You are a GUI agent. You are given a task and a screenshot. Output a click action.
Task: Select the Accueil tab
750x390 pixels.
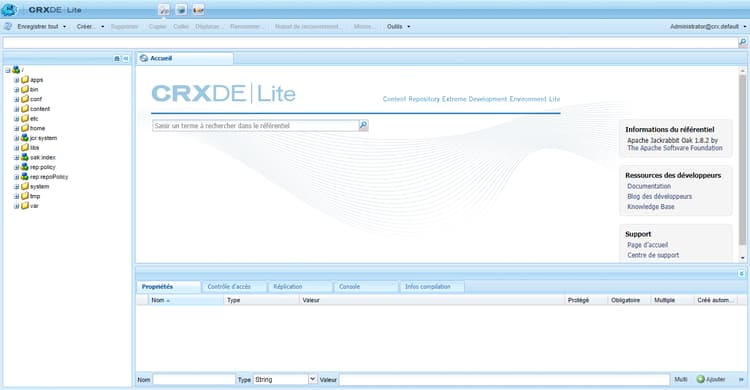click(x=185, y=58)
